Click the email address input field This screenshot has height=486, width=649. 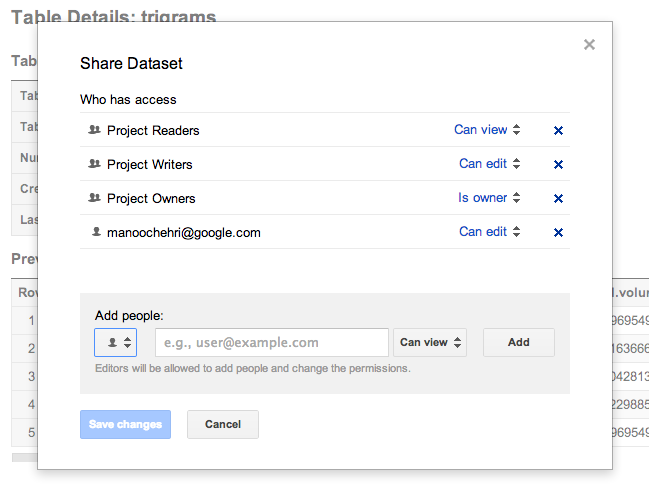[x=271, y=342]
